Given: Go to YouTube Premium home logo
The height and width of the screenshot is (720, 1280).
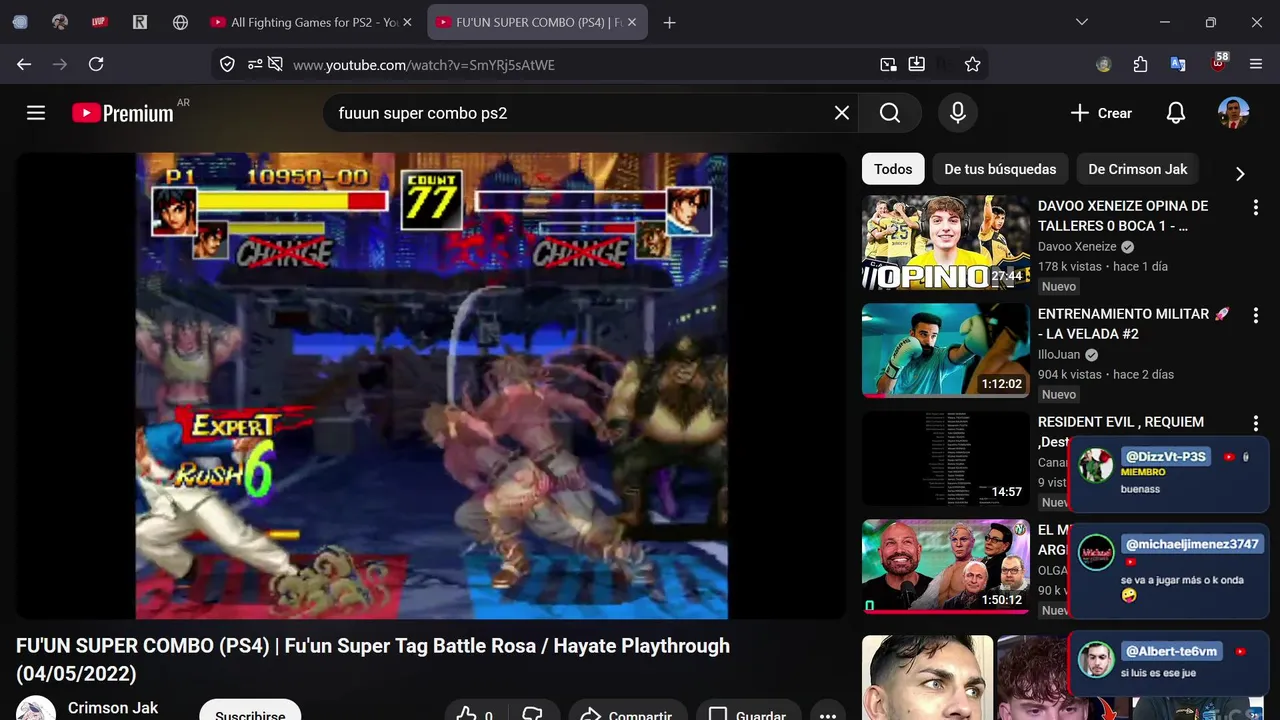Looking at the screenshot, I should pos(123,113).
